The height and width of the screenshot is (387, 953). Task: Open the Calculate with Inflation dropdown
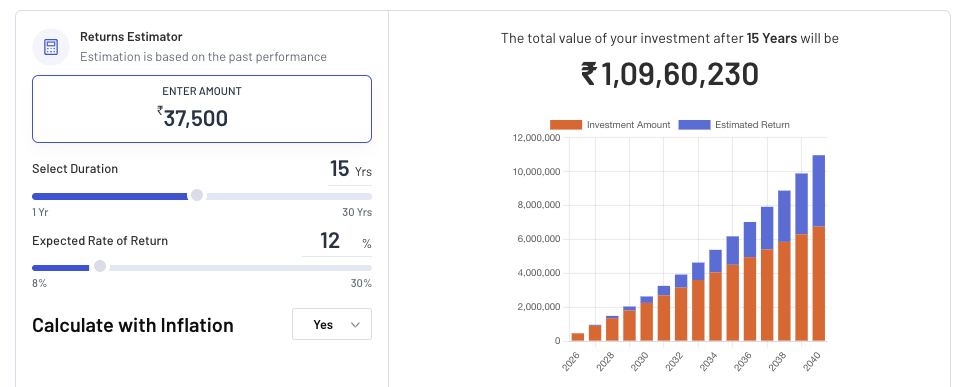pyautogui.click(x=332, y=324)
